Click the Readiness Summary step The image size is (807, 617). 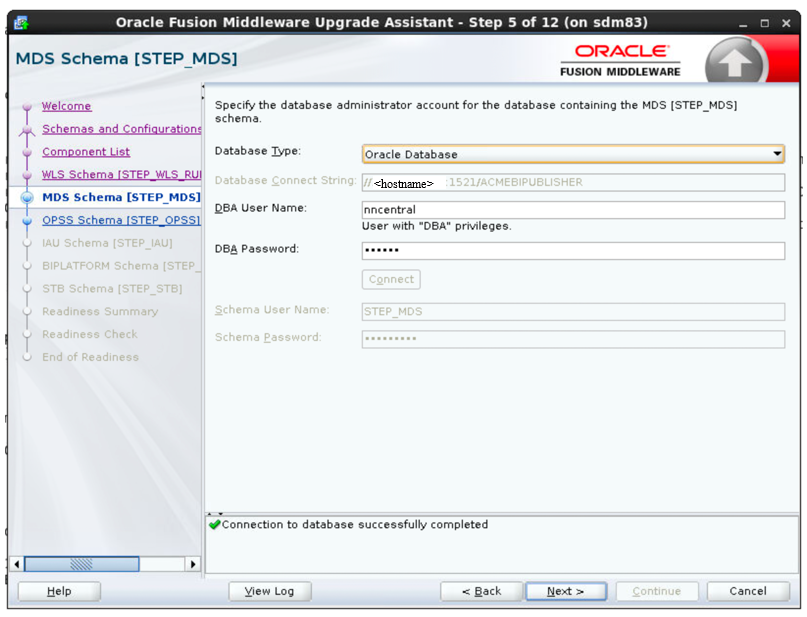pos(100,311)
